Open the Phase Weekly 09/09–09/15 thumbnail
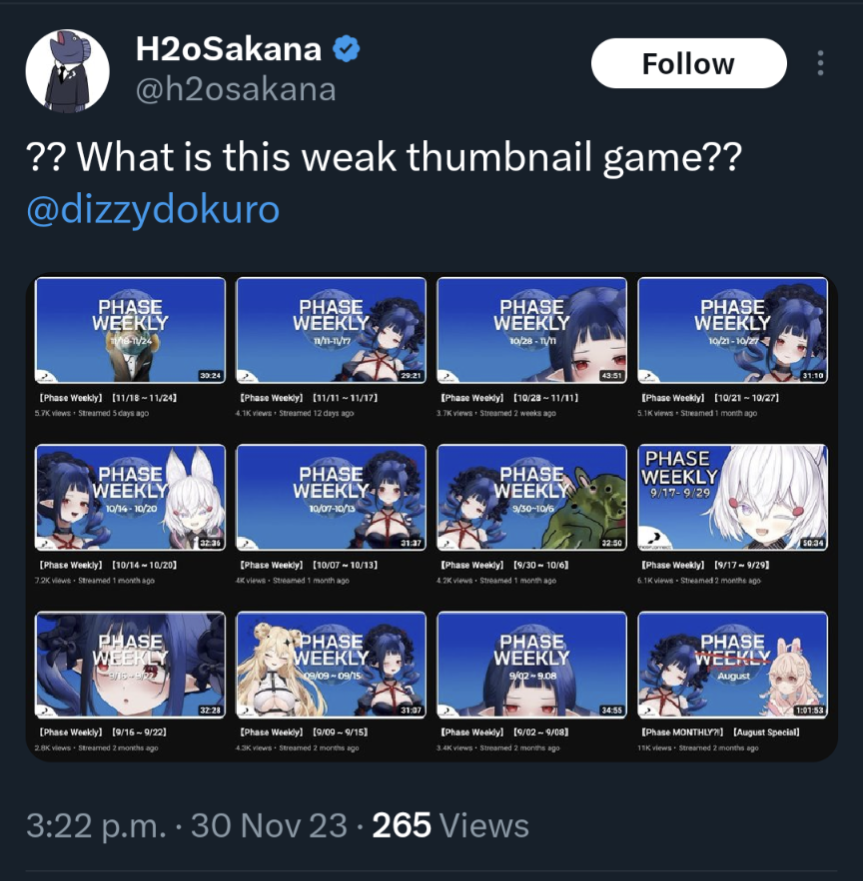Image resolution: width=863 pixels, height=881 pixels. [x=331, y=665]
